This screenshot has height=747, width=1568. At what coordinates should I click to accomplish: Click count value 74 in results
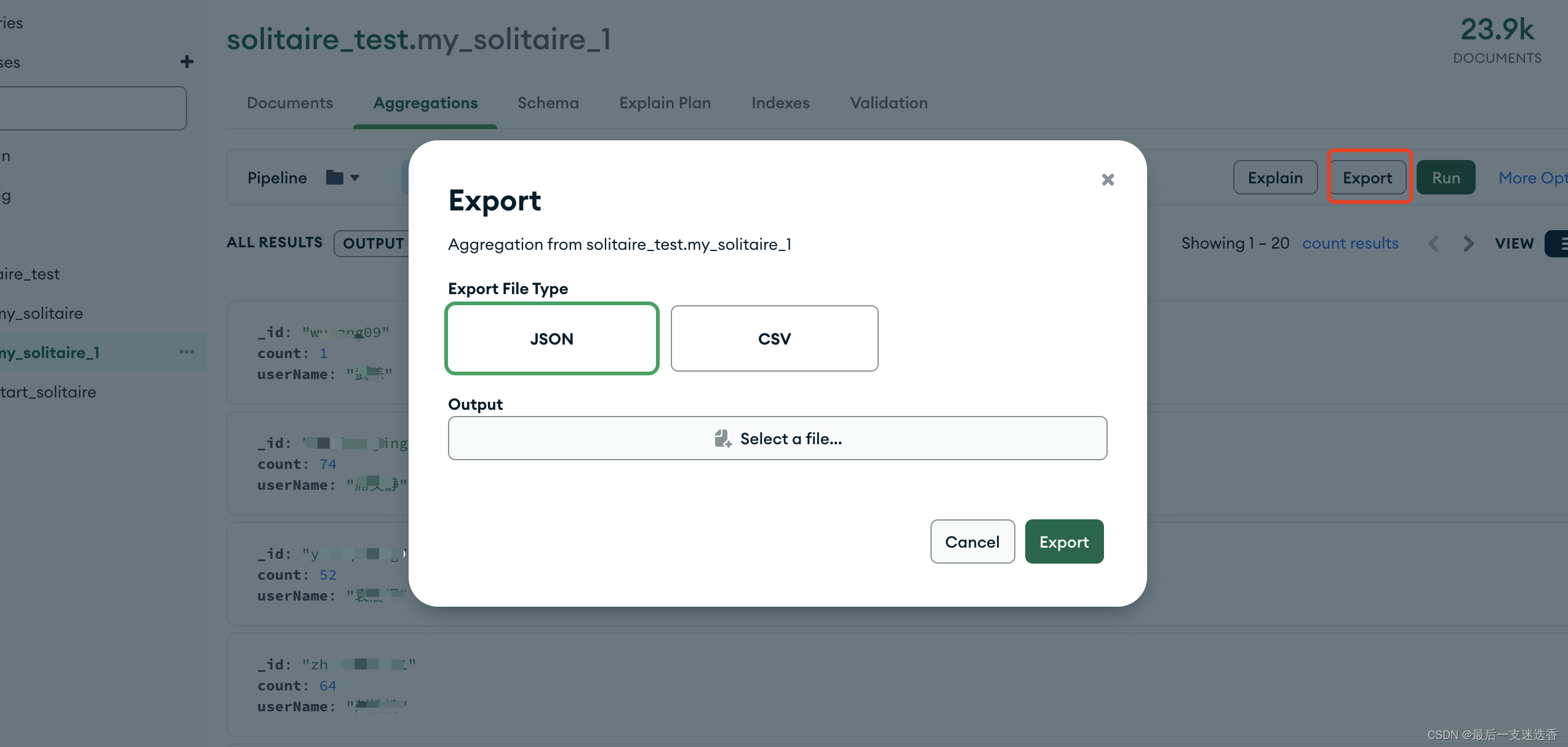coord(327,464)
